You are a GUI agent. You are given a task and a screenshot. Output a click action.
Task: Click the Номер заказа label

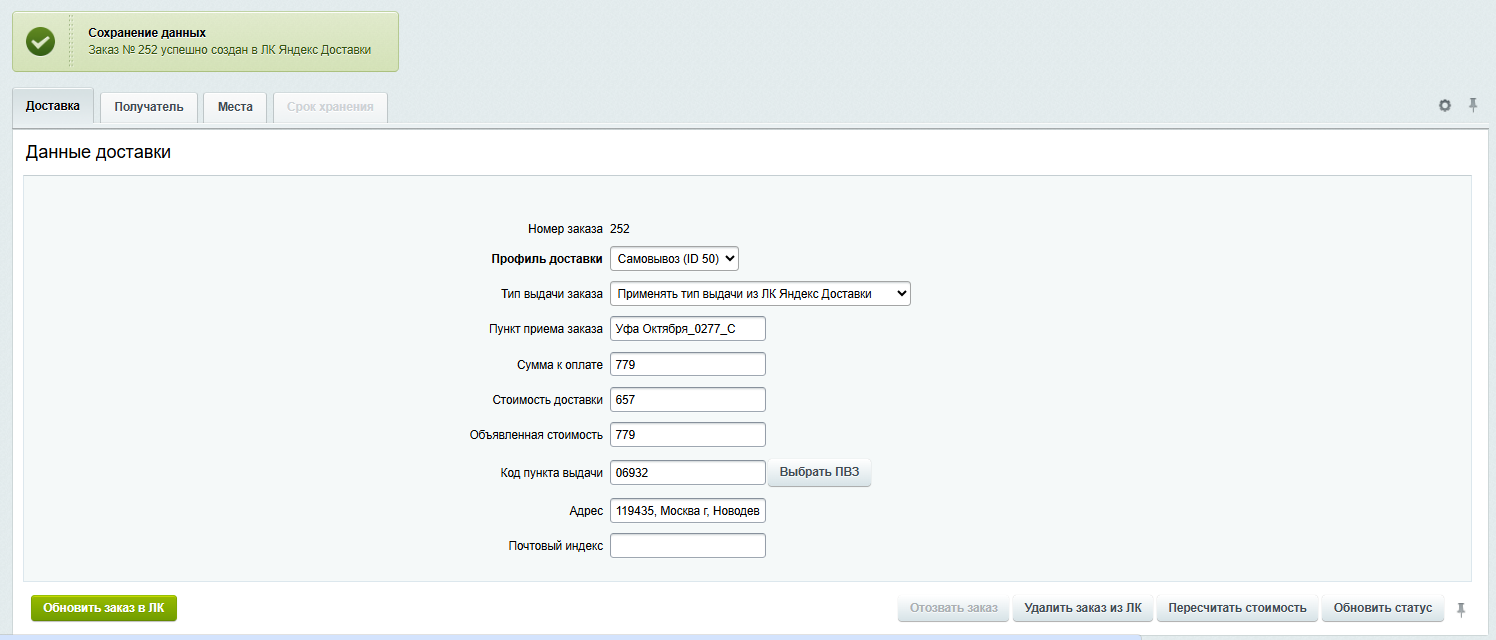coord(565,229)
